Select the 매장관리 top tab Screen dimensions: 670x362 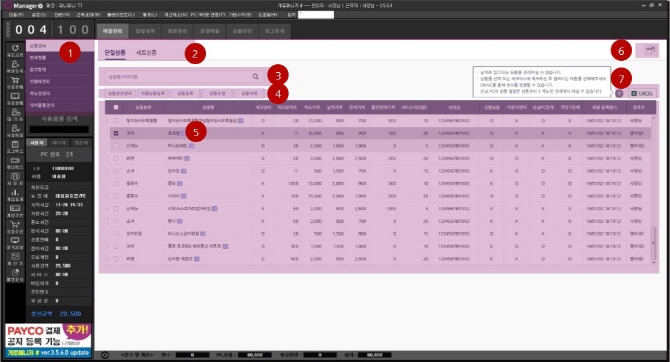(113, 31)
